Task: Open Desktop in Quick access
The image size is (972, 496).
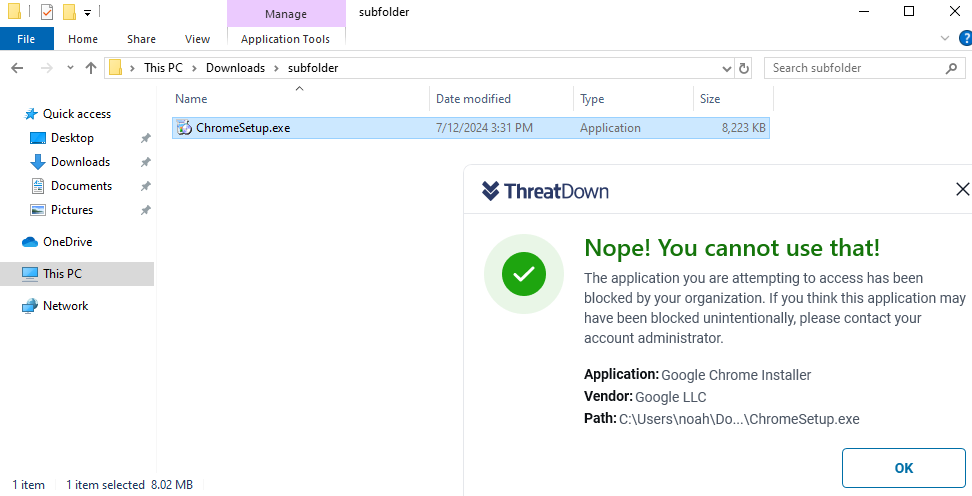Action: pyautogui.click(x=73, y=138)
